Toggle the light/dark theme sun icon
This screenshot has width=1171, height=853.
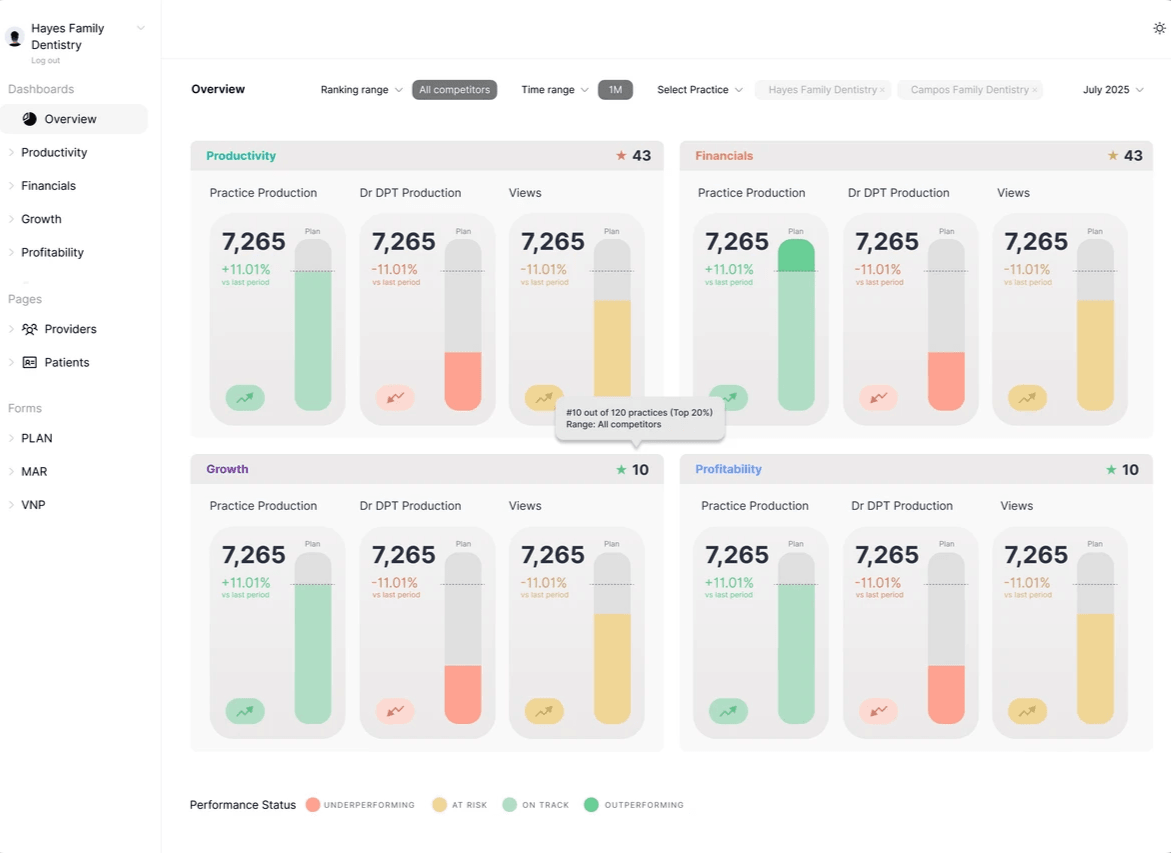pyautogui.click(x=1159, y=28)
